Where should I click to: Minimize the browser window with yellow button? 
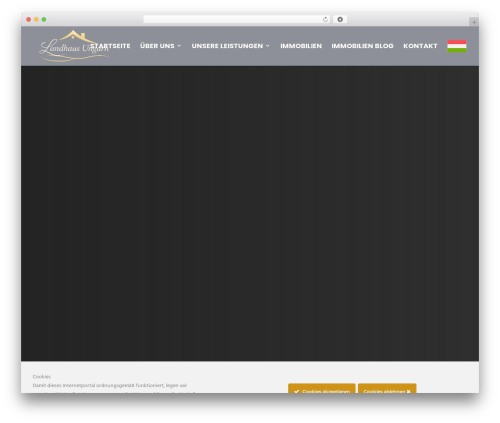tap(36, 19)
